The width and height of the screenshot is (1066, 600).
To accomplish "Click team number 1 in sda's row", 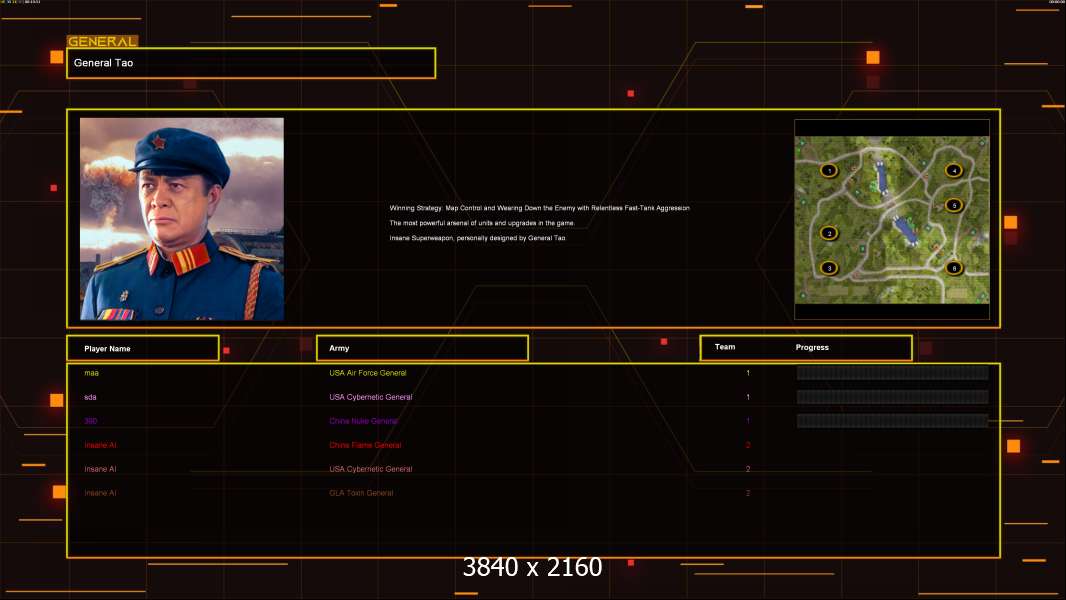I will pos(748,397).
